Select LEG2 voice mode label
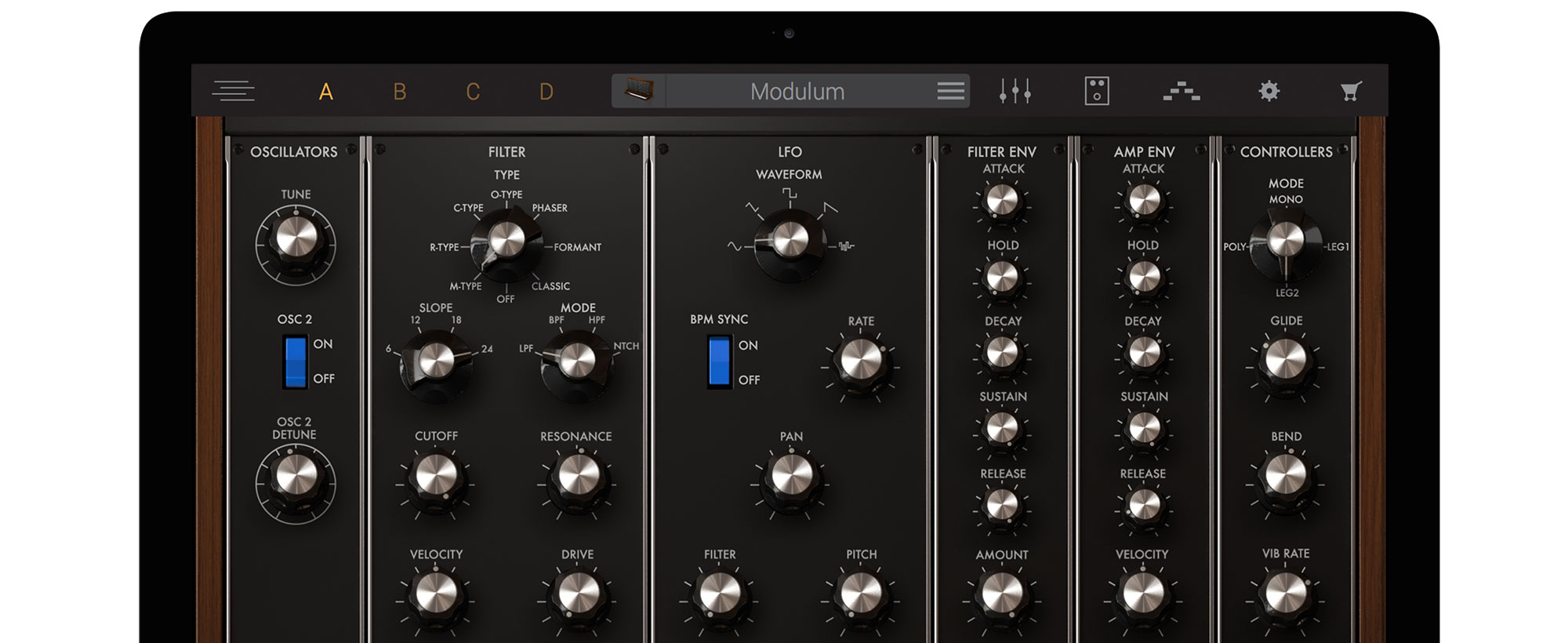 click(x=1287, y=293)
